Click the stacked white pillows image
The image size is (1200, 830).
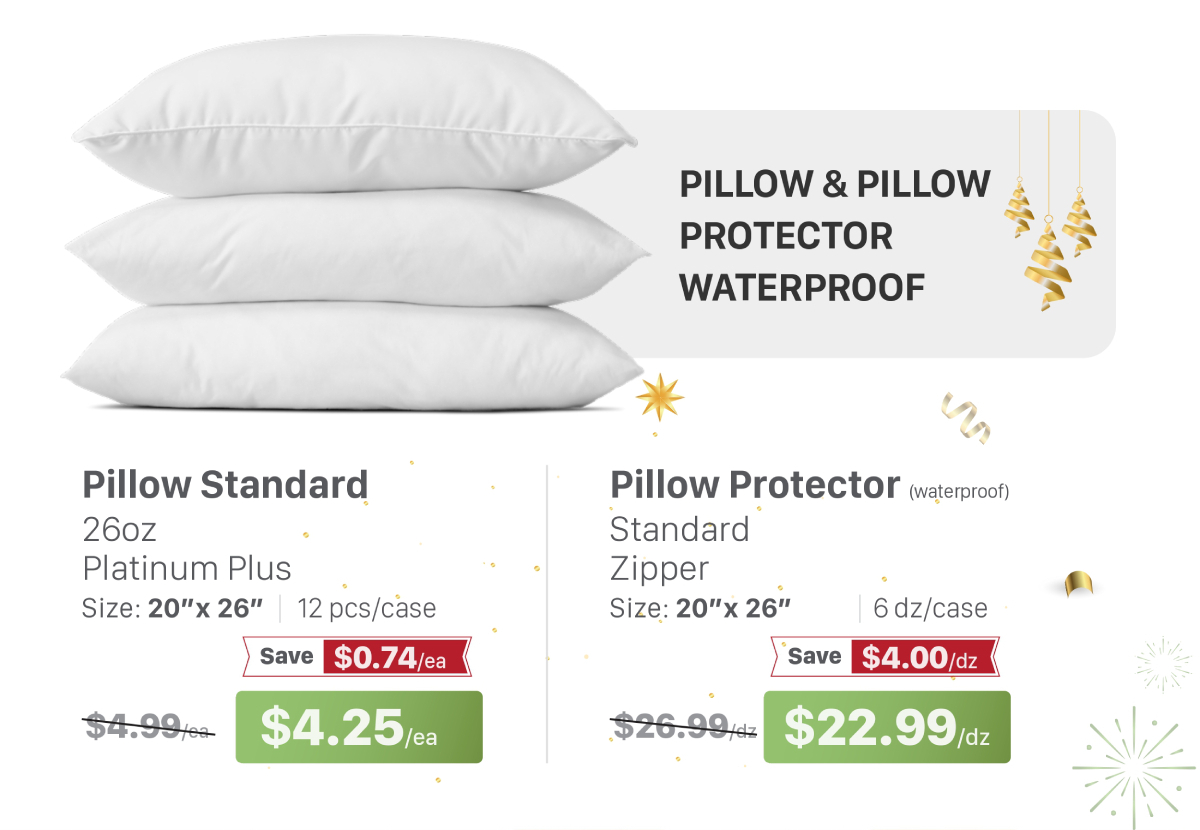click(350, 240)
